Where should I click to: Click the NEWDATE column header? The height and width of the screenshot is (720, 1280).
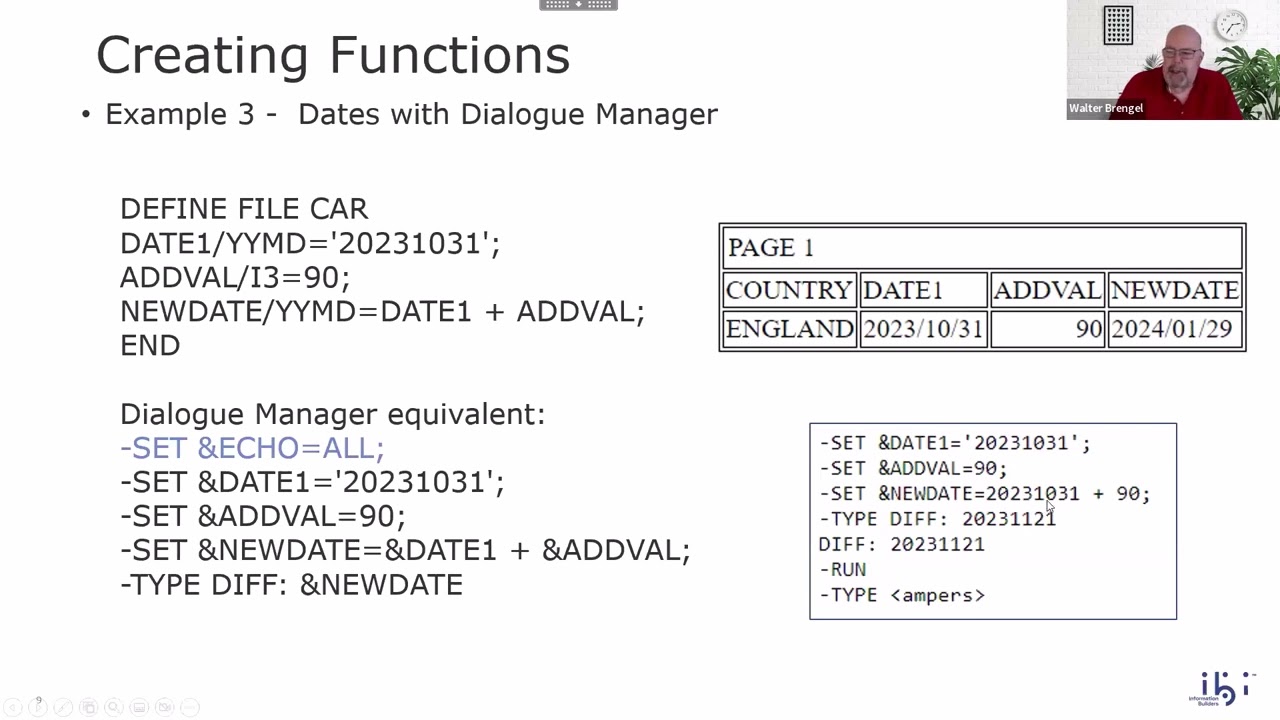[x=1174, y=290]
